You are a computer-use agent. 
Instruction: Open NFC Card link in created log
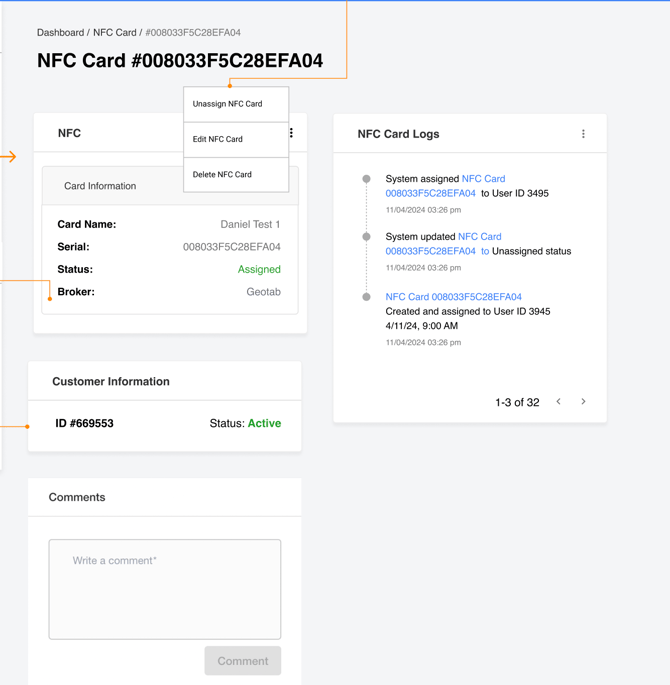[453, 297]
